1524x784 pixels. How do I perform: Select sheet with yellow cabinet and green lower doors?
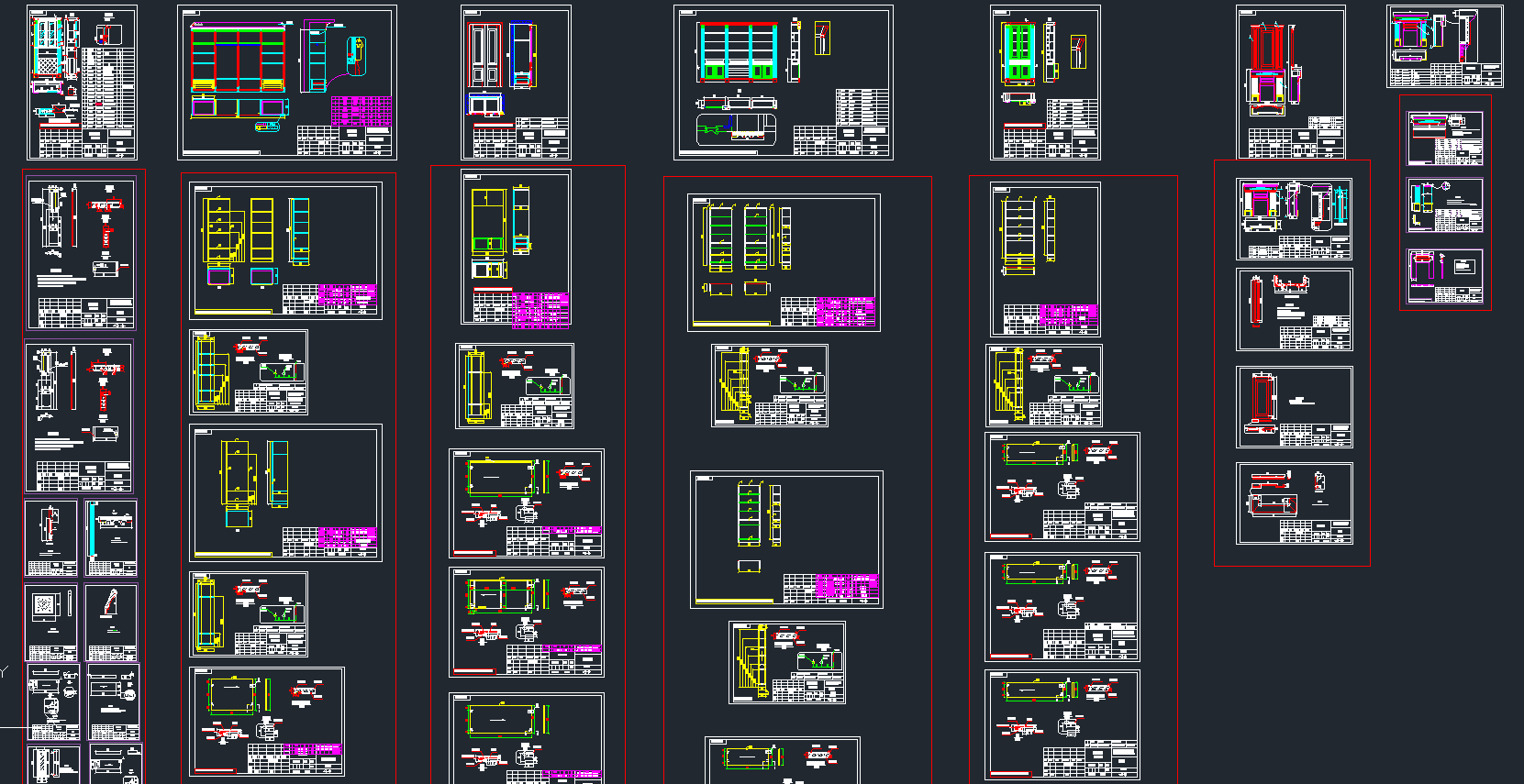coord(516,246)
